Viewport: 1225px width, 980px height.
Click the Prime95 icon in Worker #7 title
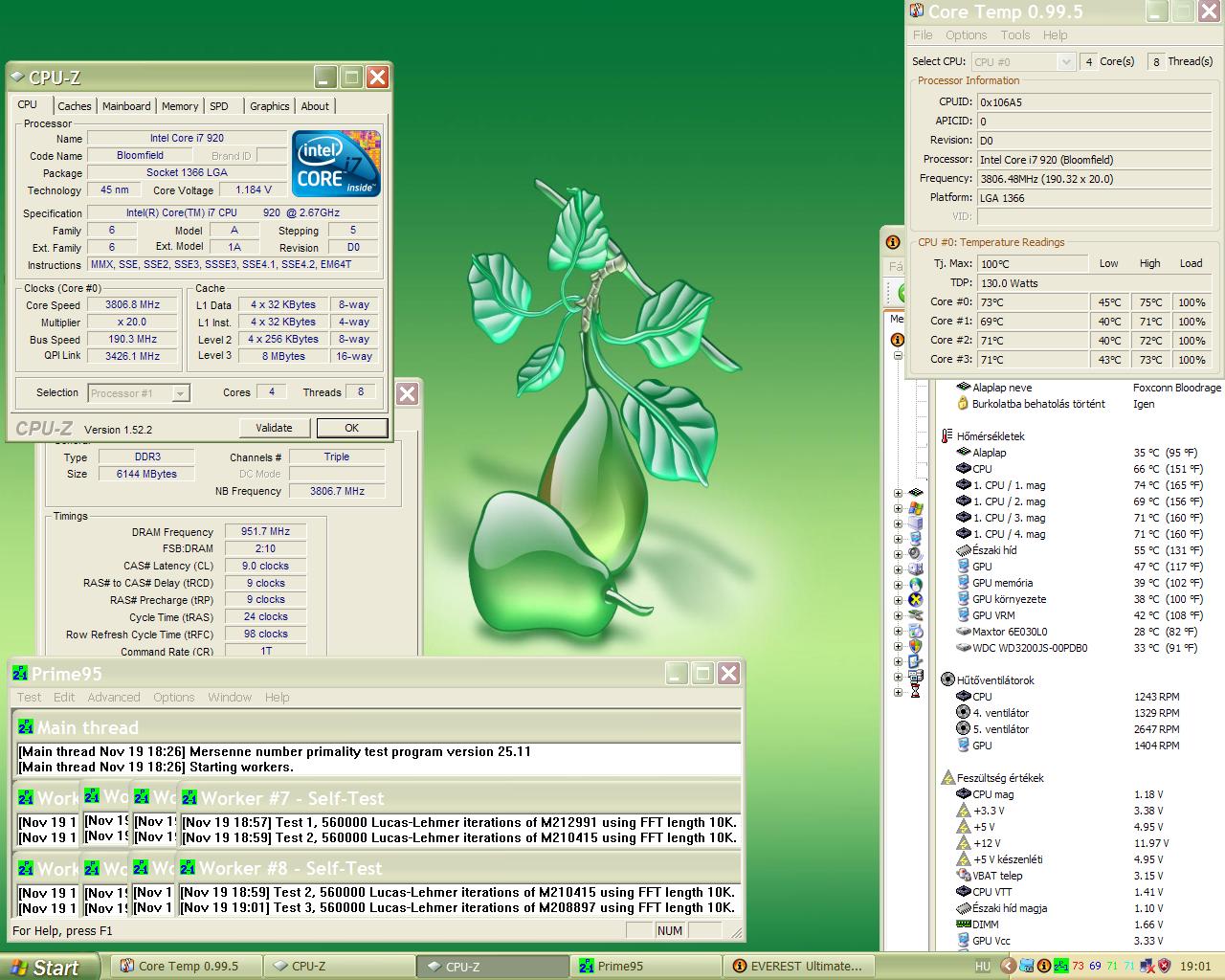pyautogui.click(x=189, y=798)
